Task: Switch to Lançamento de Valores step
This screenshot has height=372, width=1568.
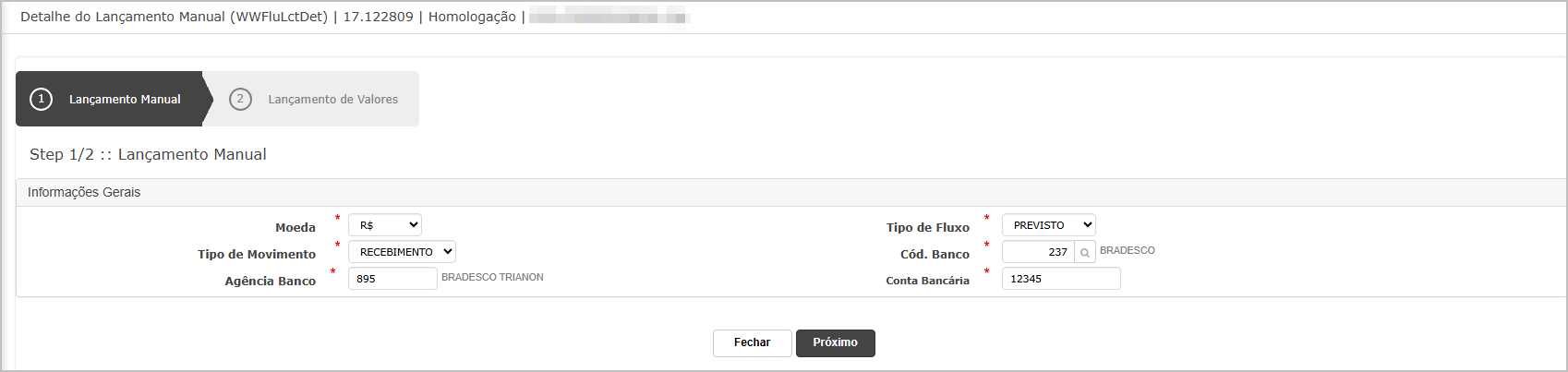Action: [314, 99]
